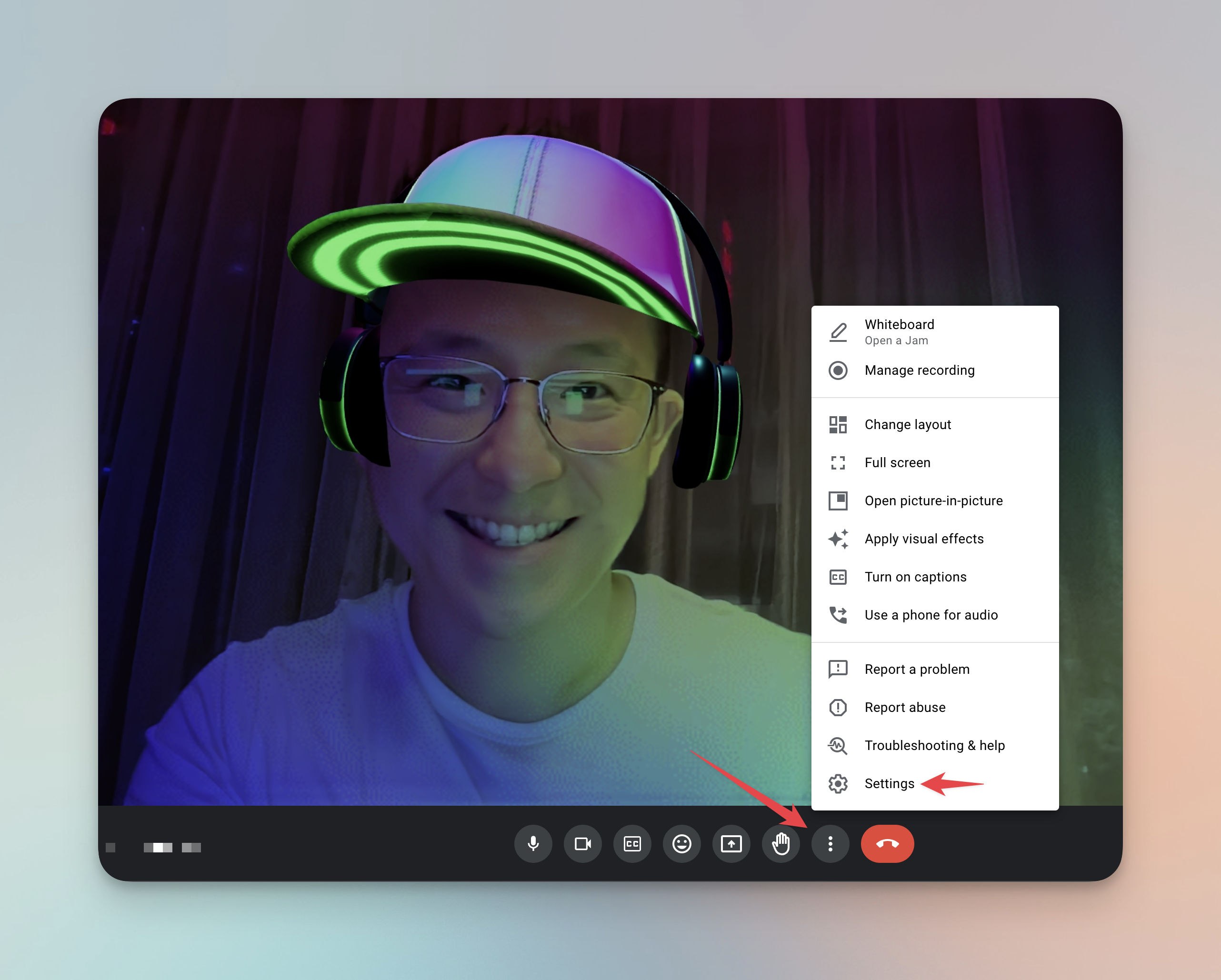Screen dimensions: 1221x980
Task: Click the Settings gear icon
Action: 838,783
